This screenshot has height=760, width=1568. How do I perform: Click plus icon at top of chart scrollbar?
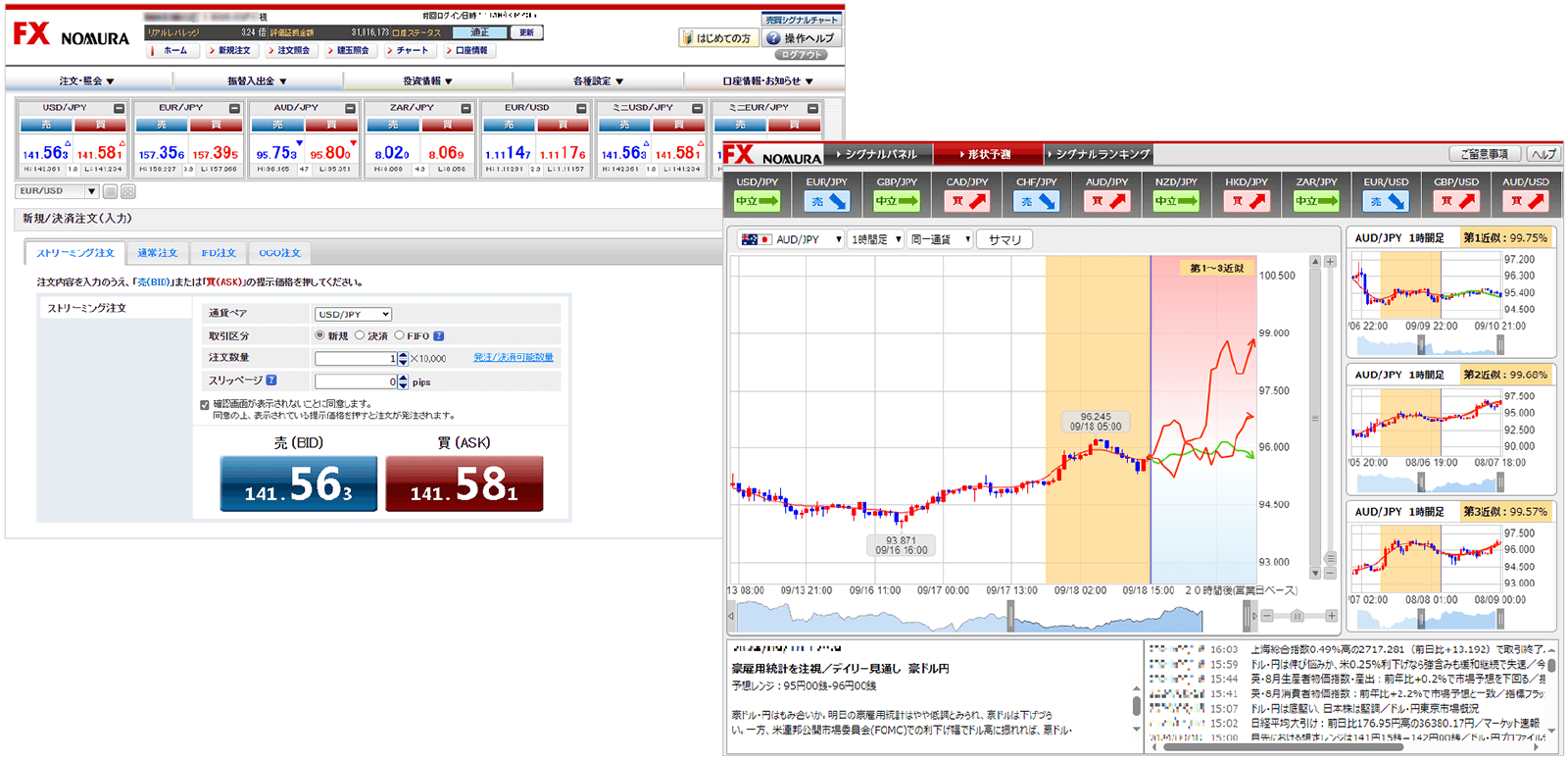(1330, 262)
